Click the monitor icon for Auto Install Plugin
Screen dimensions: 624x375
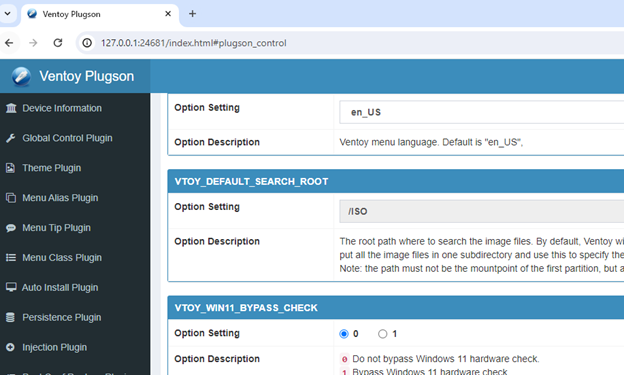coord(11,287)
